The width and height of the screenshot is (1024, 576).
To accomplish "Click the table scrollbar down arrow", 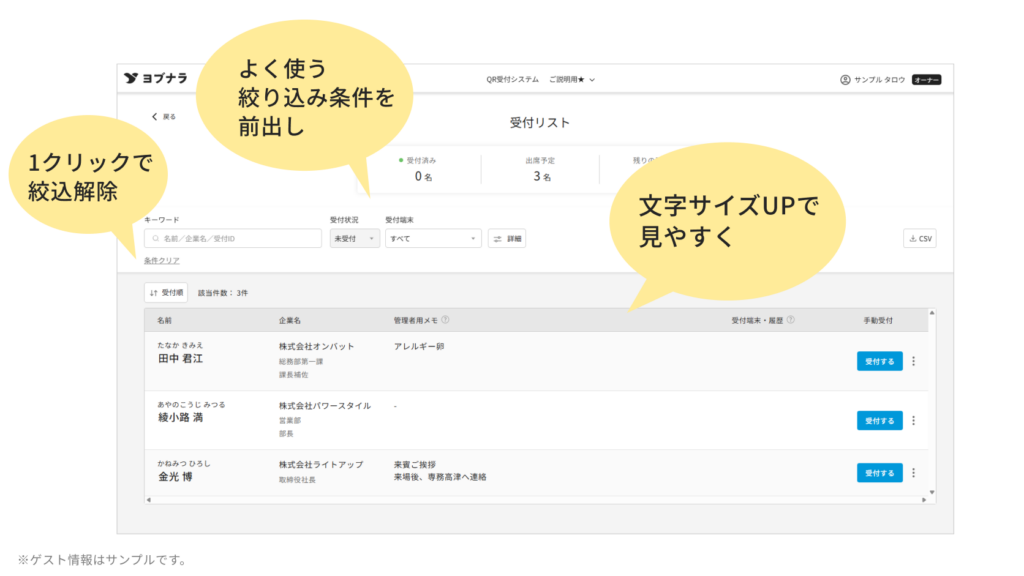I will (x=932, y=492).
